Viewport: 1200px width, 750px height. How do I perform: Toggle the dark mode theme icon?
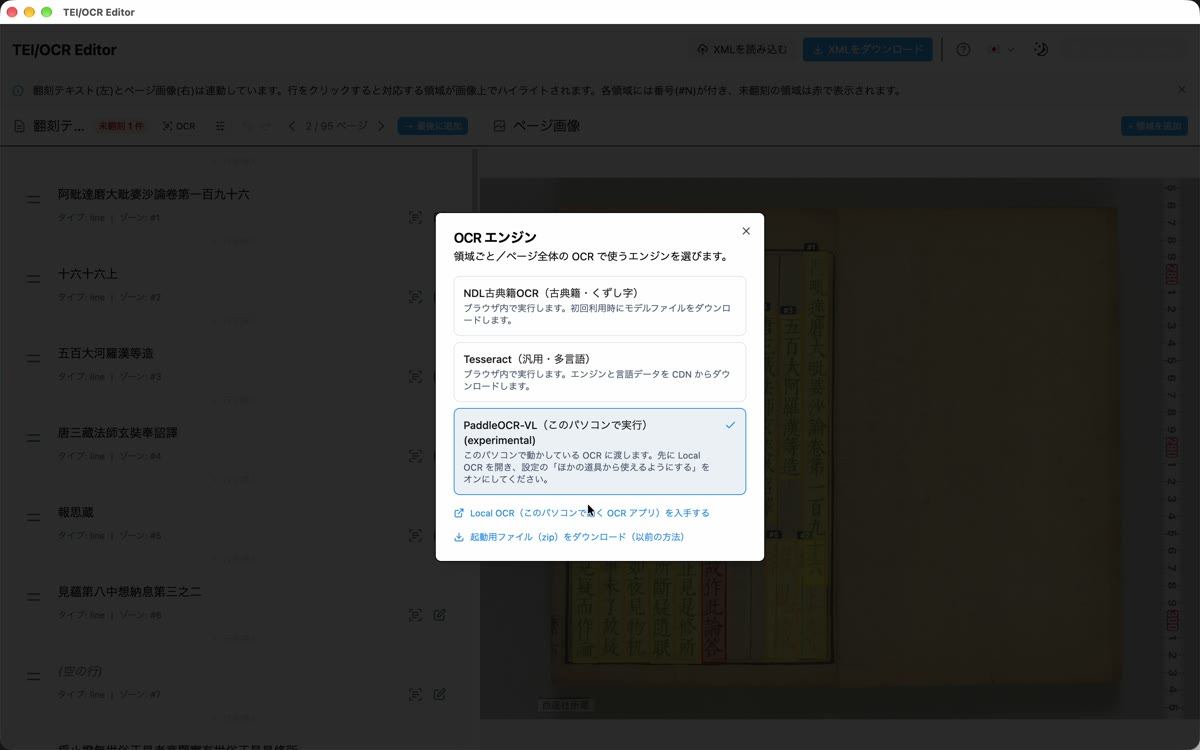1040,50
